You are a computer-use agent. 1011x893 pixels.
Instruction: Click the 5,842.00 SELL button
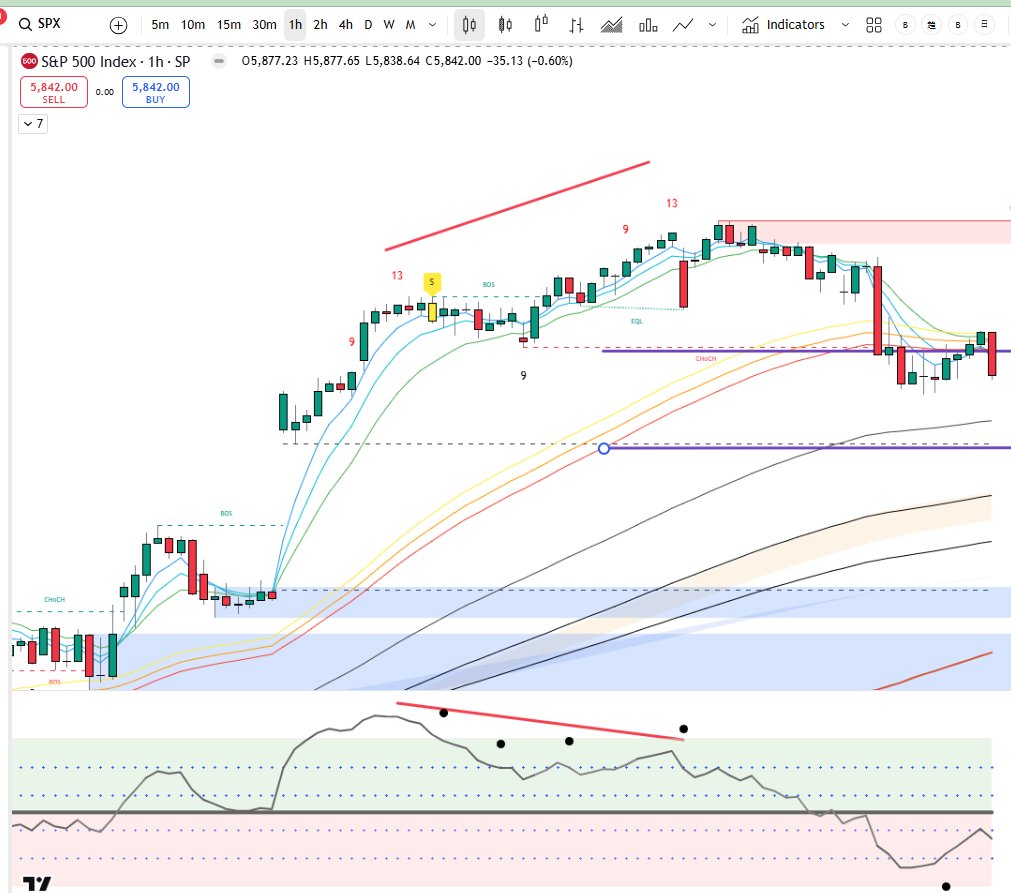pos(54,92)
